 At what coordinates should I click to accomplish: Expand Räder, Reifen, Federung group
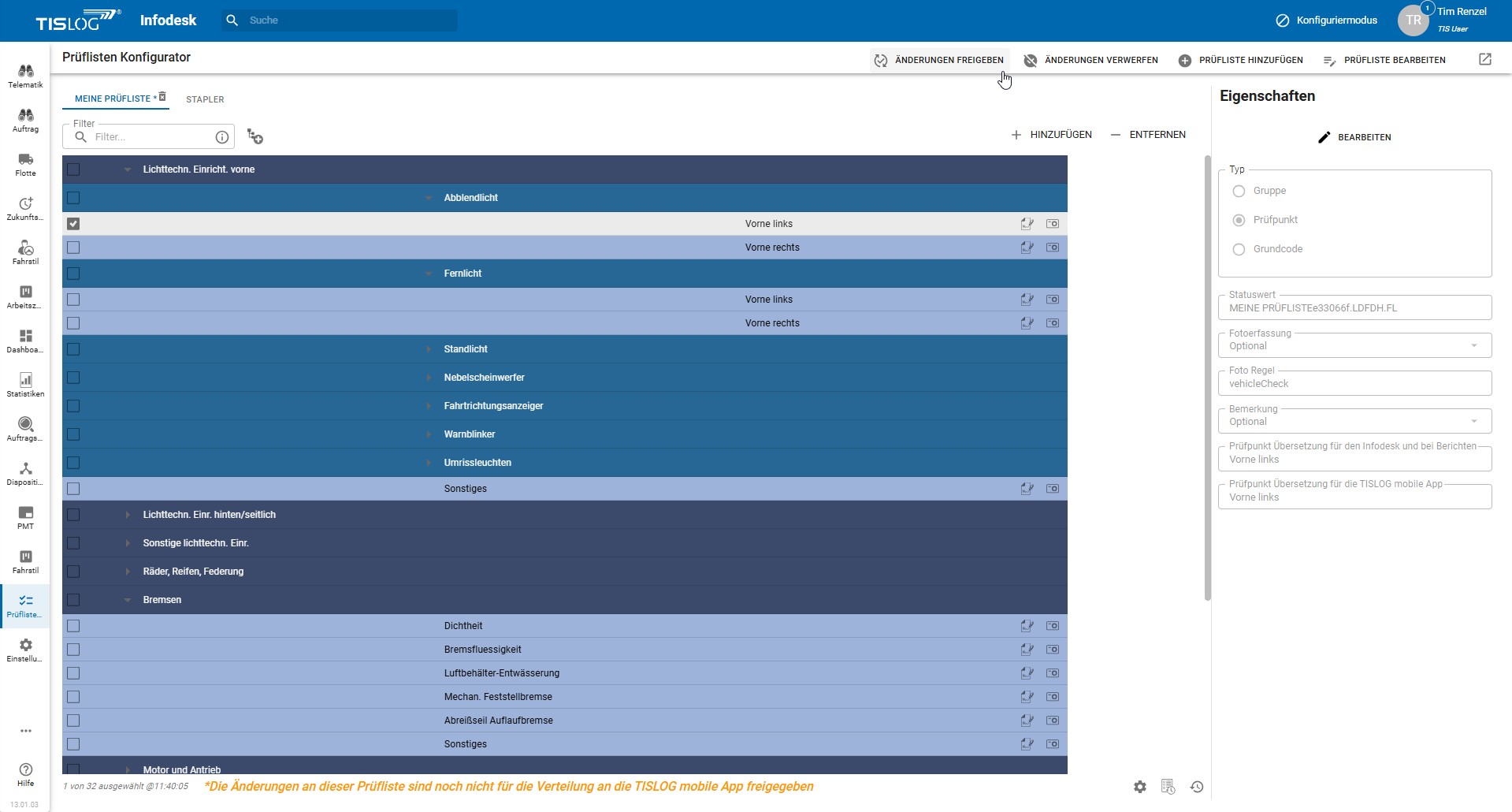click(128, 572)
